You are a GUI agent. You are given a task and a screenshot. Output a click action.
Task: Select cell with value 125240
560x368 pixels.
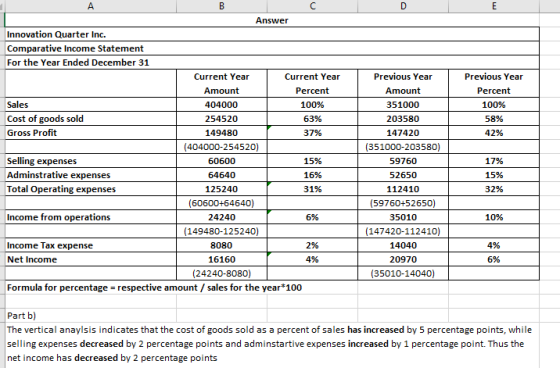222,189
